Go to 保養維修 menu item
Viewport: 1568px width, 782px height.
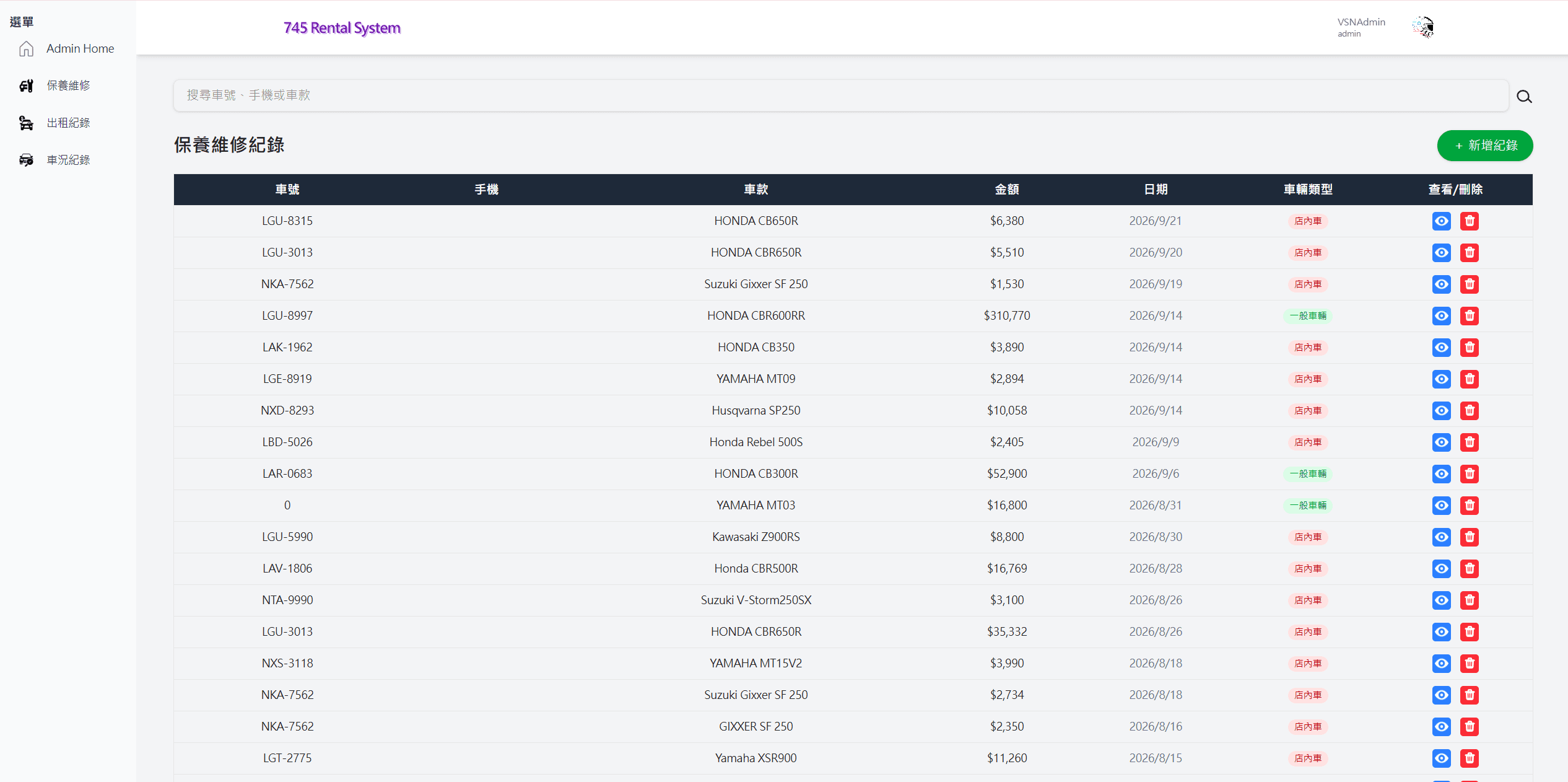coord(68,86)
